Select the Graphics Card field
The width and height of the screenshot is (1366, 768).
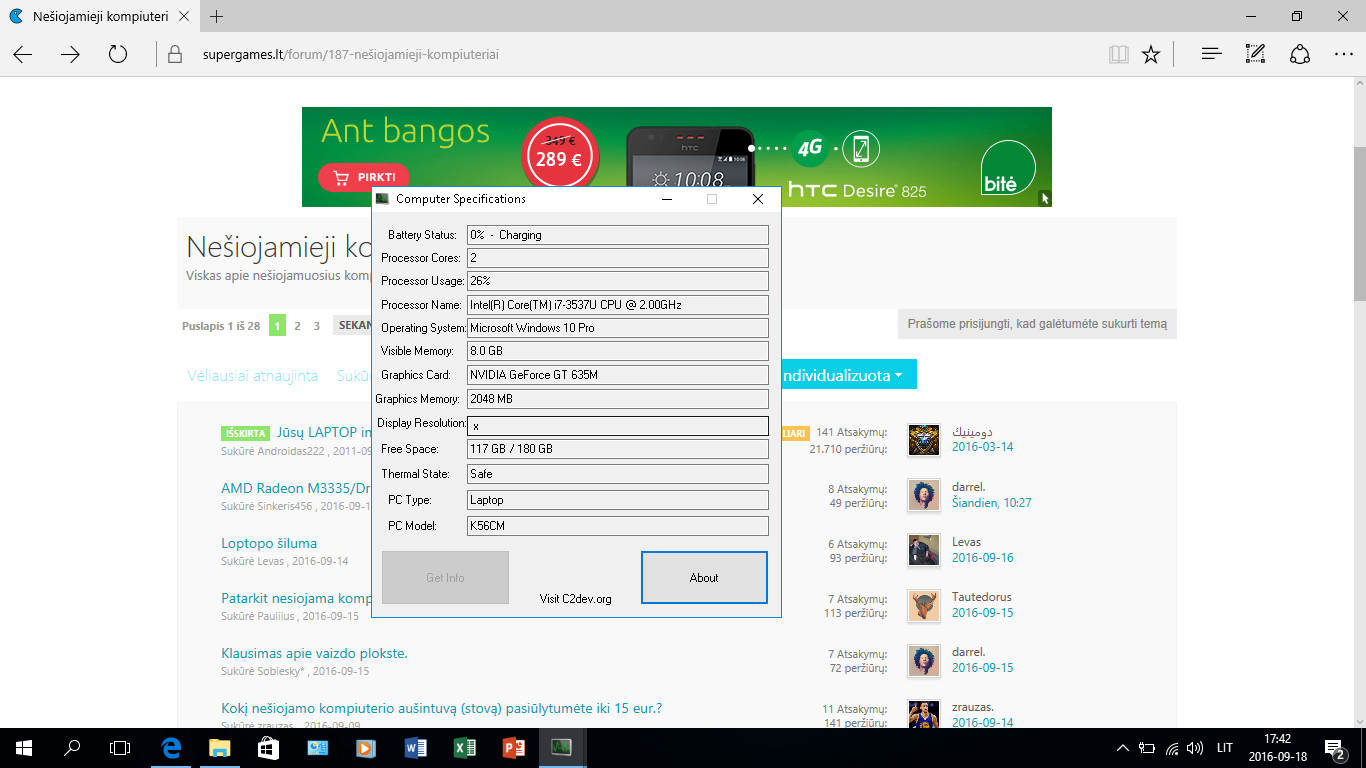pos(617,375)
